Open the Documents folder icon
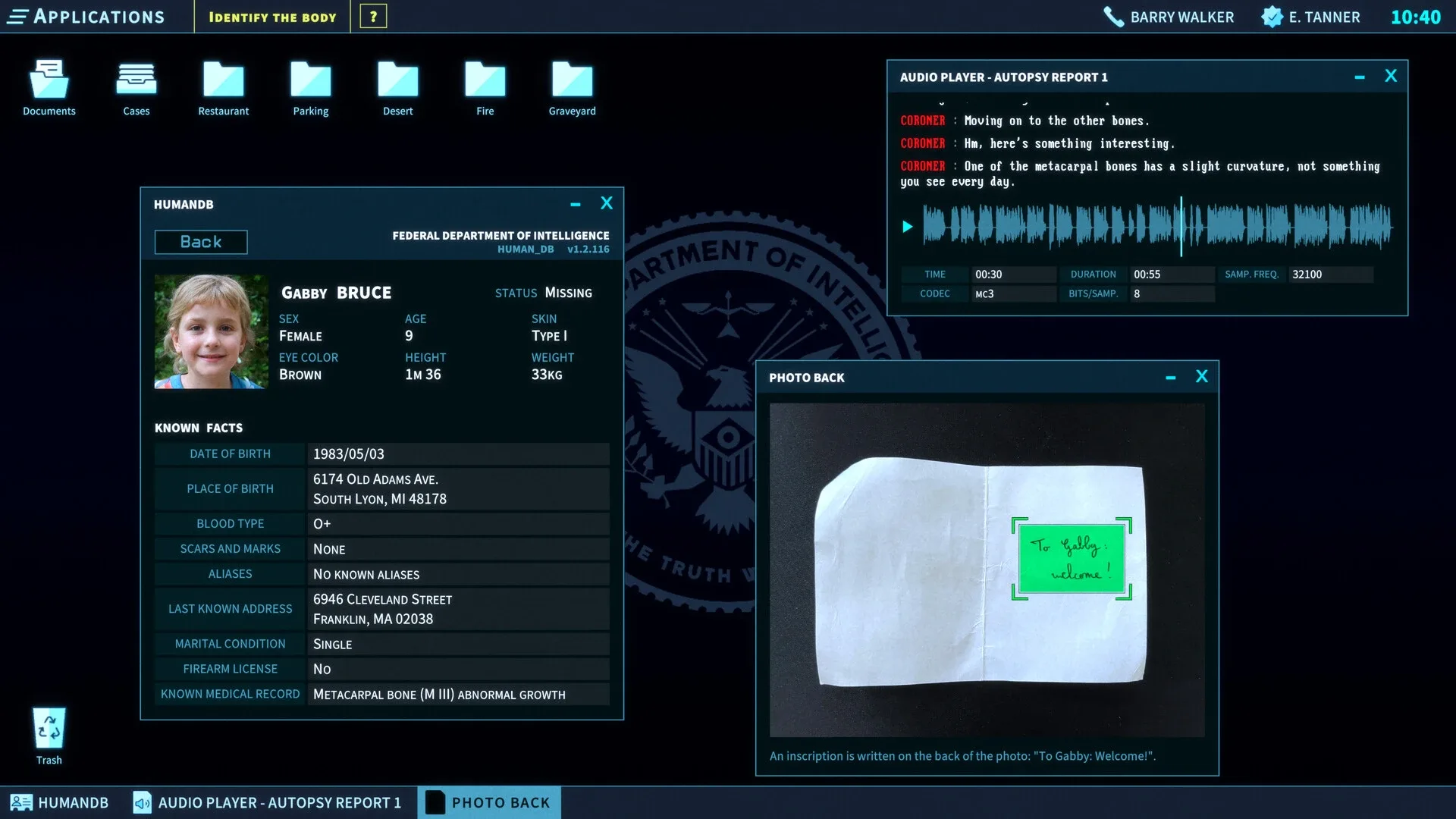Viewport: 1456px width, 819px height. (x=49, y=80)
